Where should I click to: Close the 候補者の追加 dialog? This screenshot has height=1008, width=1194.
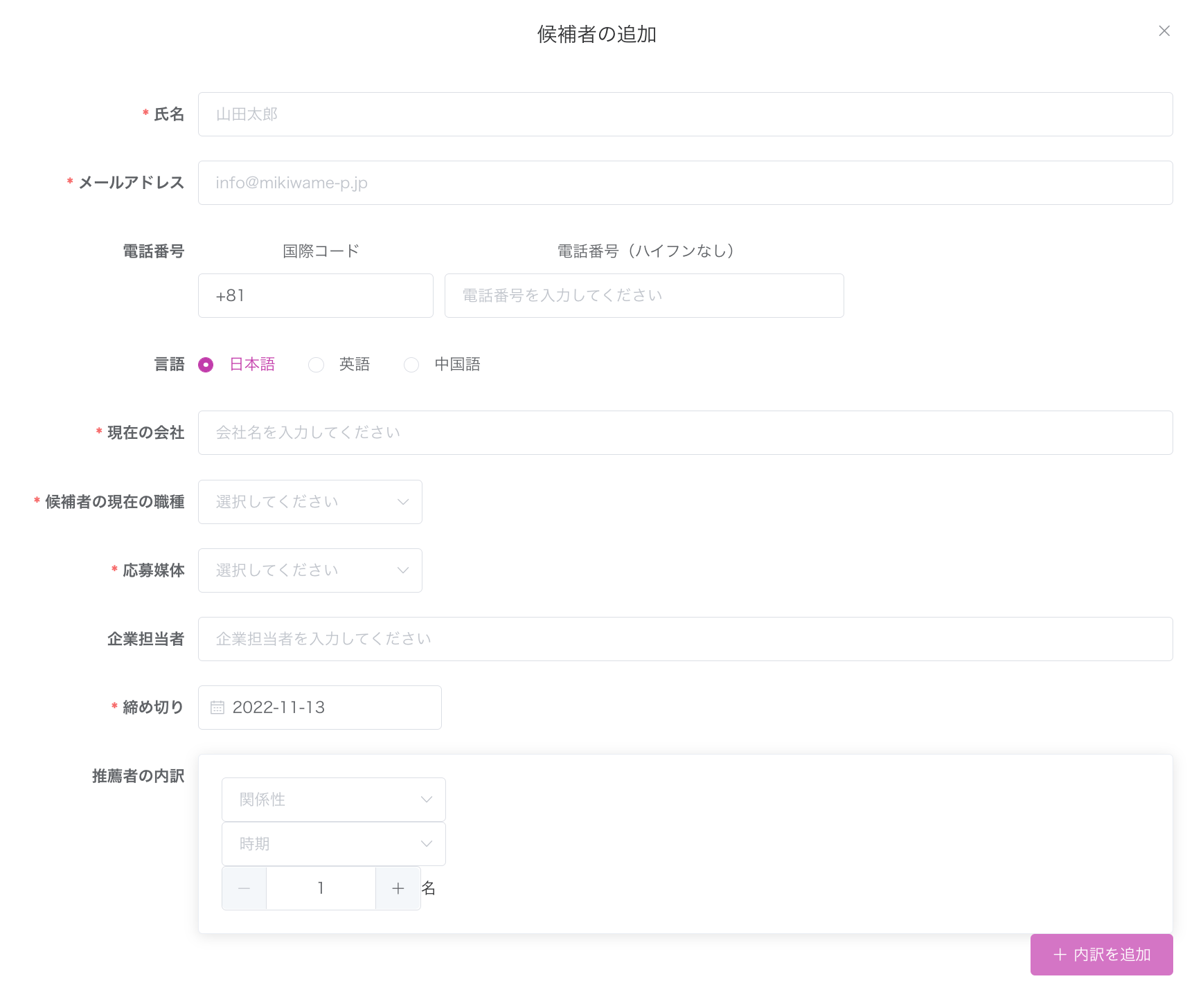click(x=1164, y=31)
